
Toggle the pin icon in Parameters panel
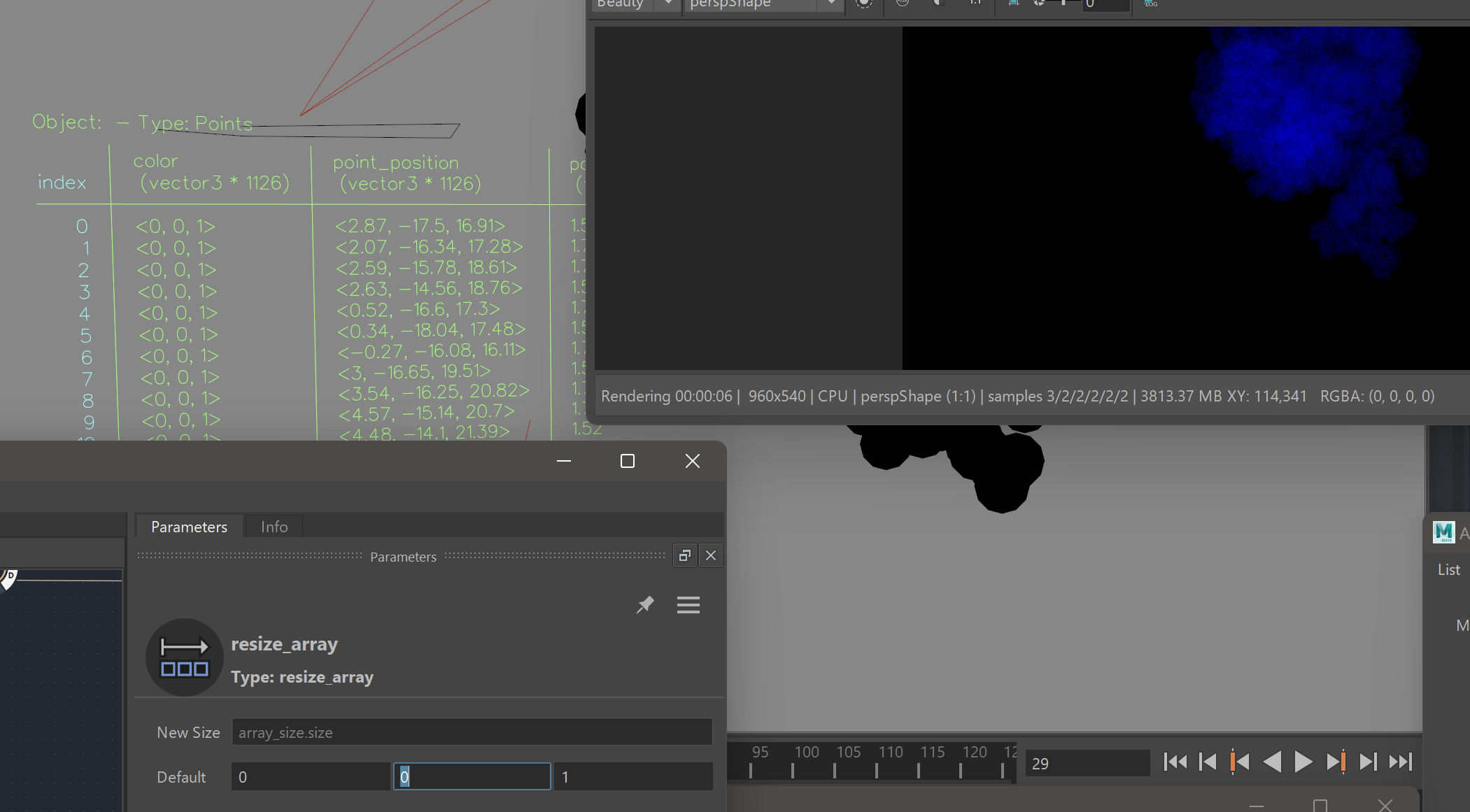point(645,604)
